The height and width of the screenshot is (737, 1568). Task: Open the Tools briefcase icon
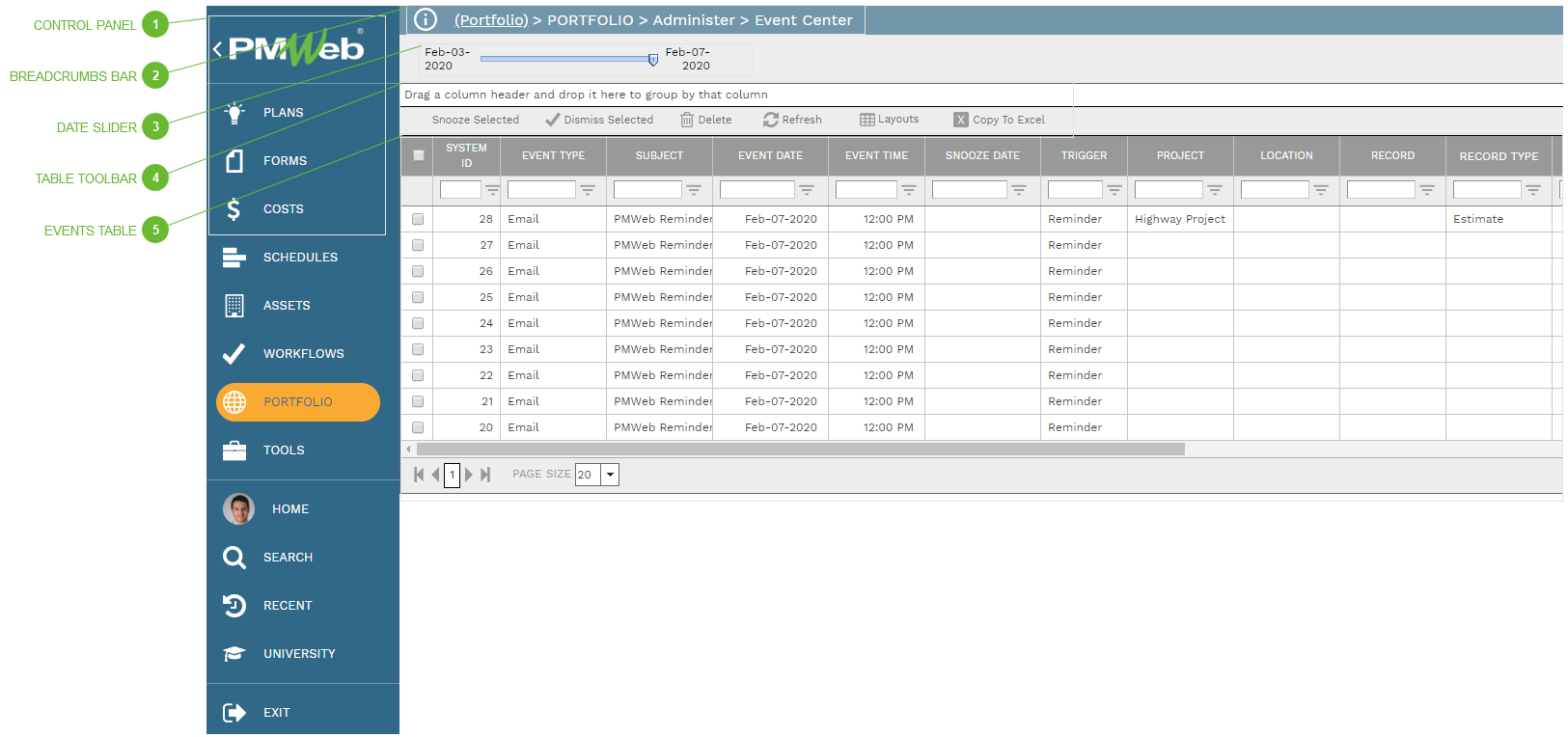[234, 450]
